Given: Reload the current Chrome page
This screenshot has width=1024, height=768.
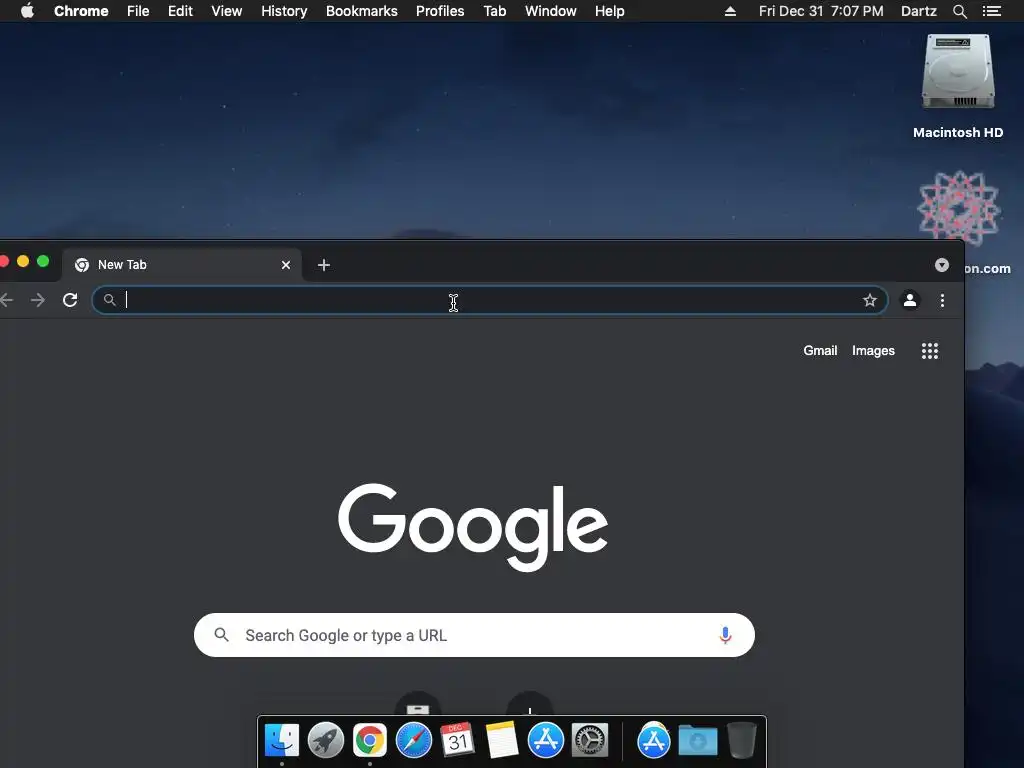Looking at the screenshot, I should point(70,300).
